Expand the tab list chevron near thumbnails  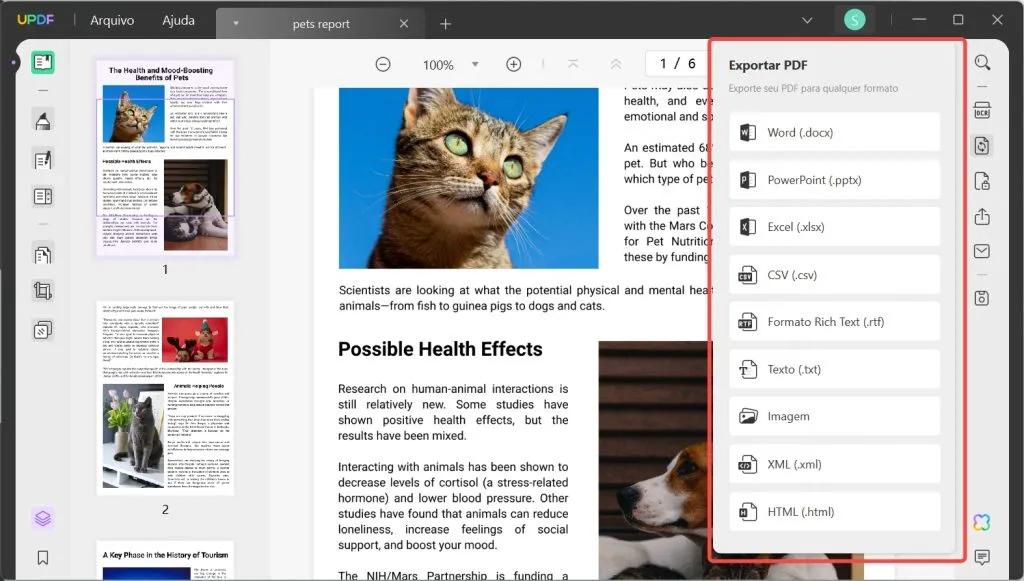[x=236, y=20]
